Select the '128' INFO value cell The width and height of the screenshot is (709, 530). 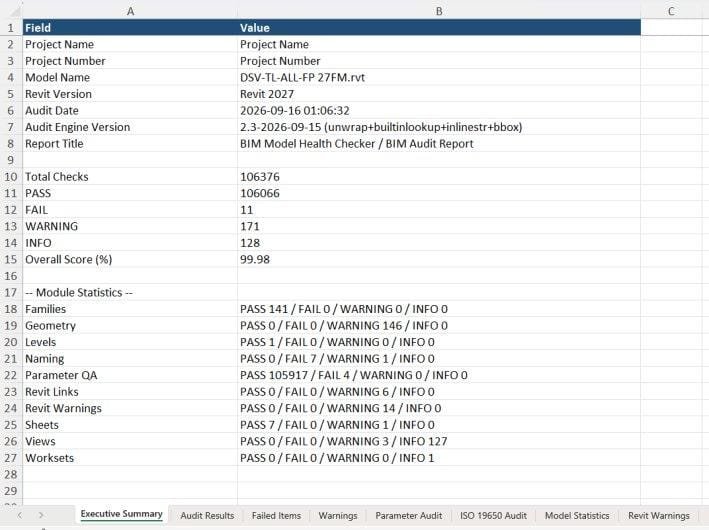tap(439, 243)
